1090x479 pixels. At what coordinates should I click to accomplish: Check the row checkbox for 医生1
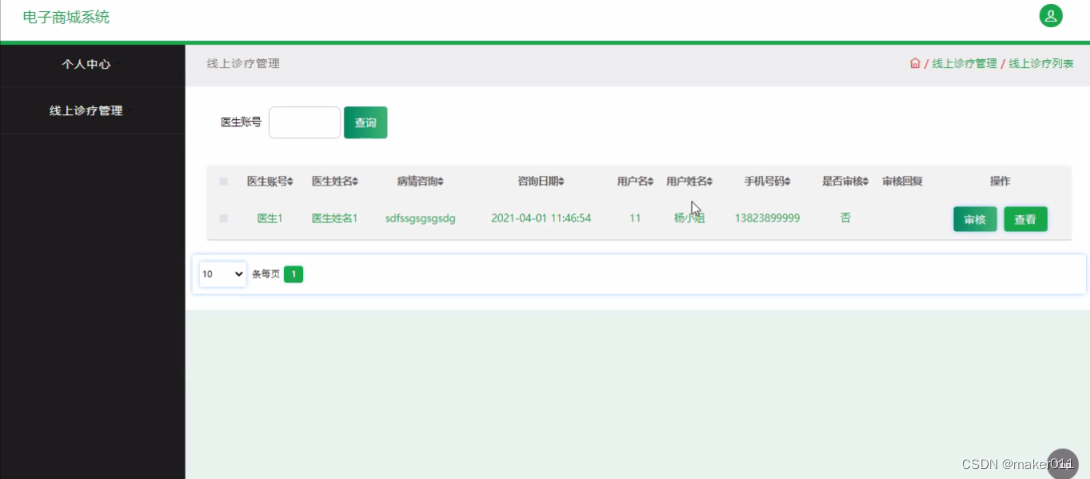[x=223, y=218]
